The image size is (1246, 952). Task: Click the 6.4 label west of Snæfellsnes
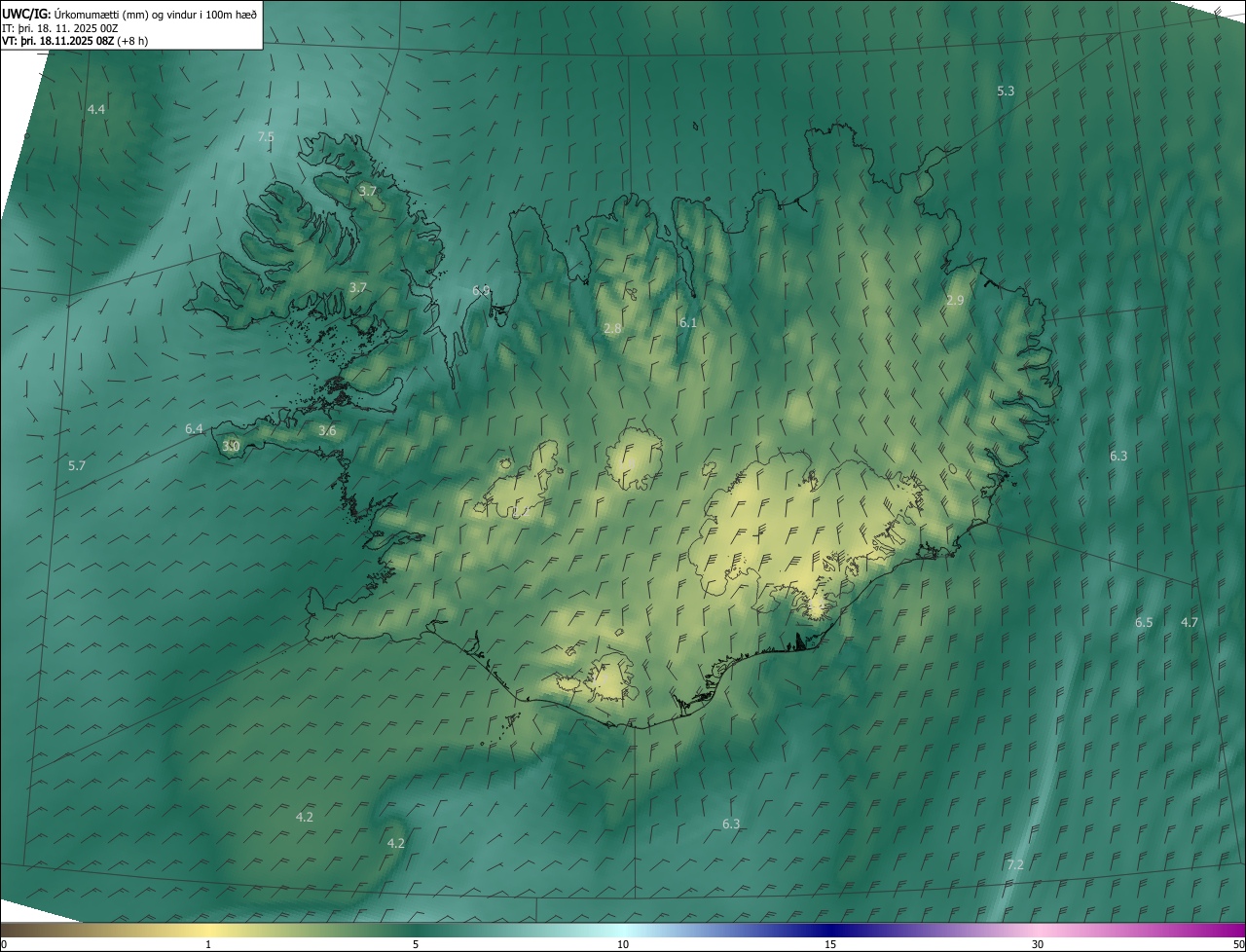(x=194, y=428)
